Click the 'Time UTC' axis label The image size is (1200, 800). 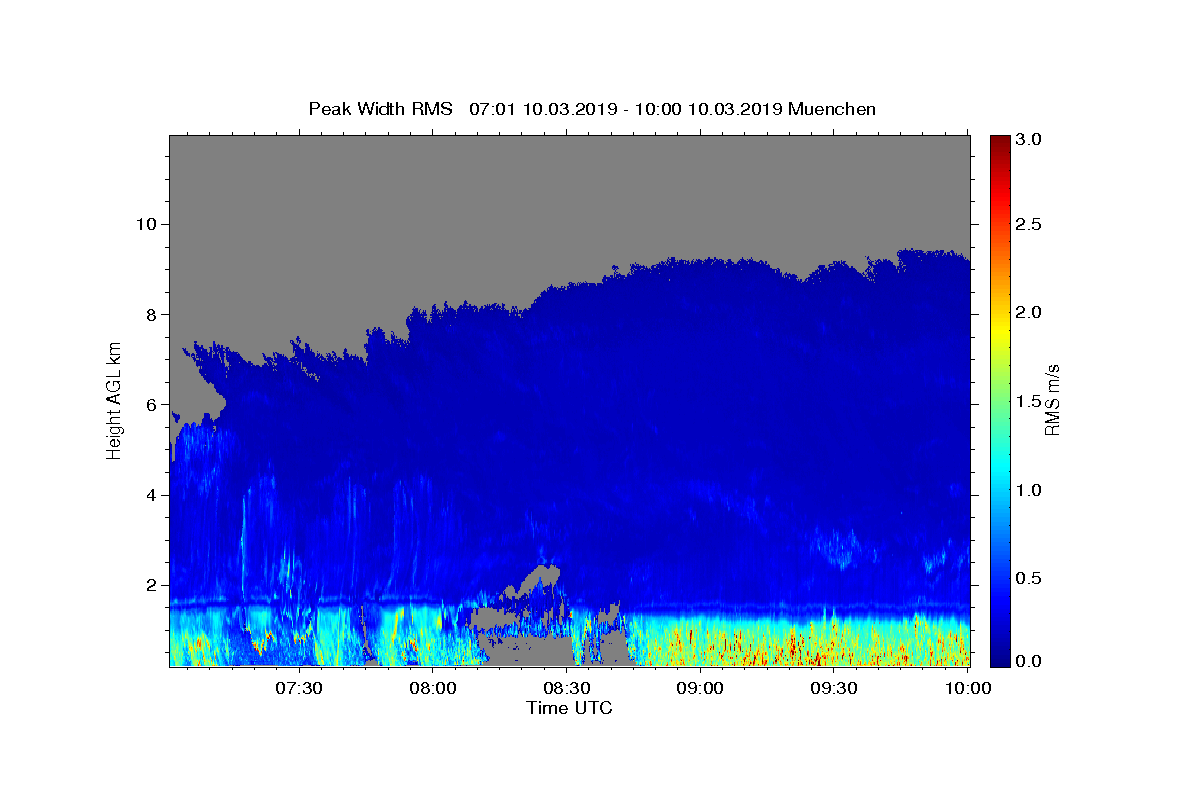tap(569, 708)
